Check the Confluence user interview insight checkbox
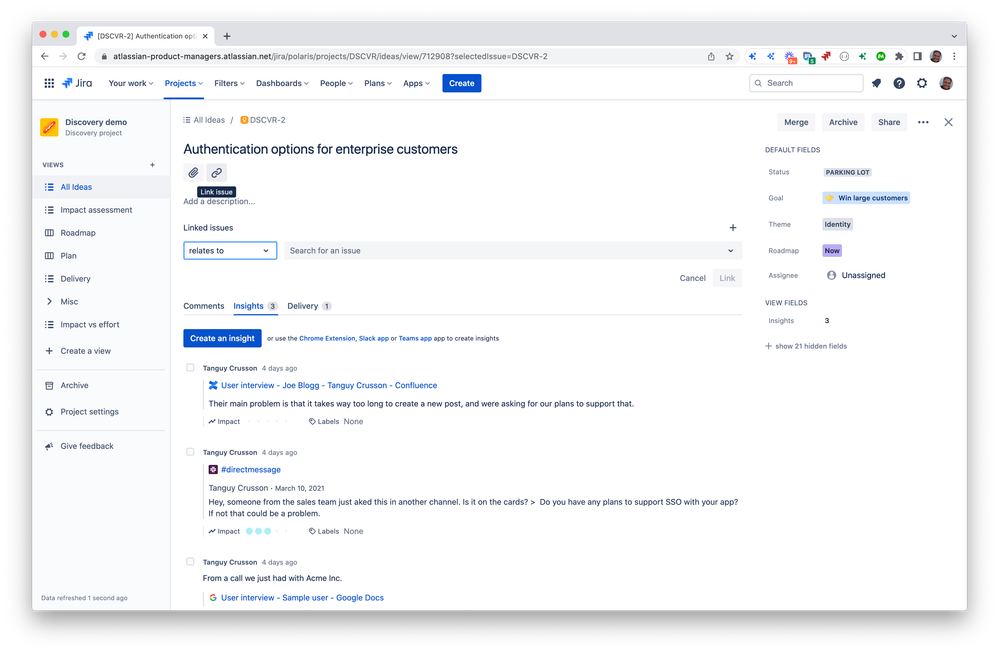Viewport: 999px width, 653px height. [190, 368]
